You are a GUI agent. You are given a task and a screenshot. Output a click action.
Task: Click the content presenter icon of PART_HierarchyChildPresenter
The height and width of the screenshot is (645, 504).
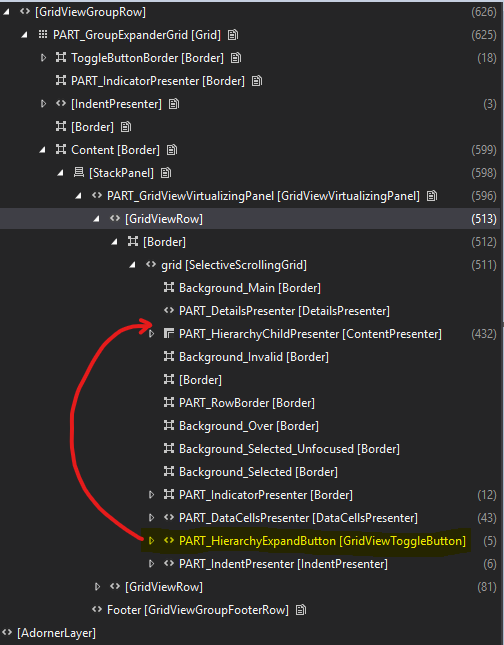[x=169, y=334]
